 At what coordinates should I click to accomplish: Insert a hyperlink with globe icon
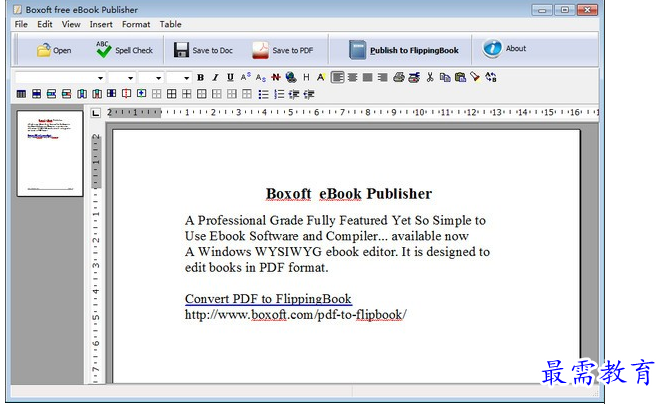(291, 77)
